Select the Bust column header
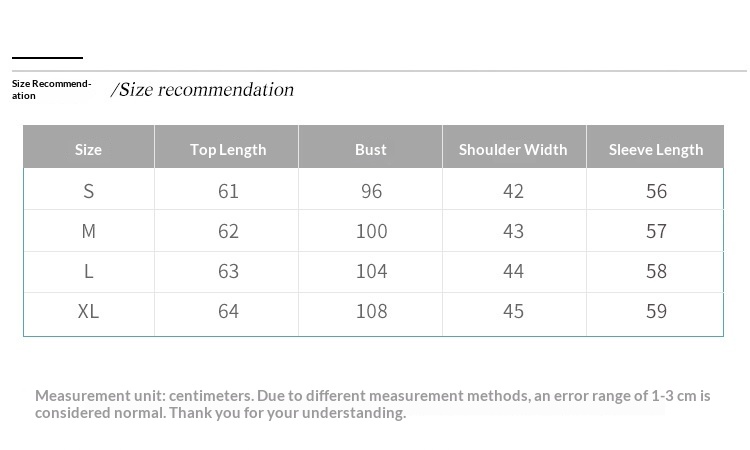 [370, 150]
